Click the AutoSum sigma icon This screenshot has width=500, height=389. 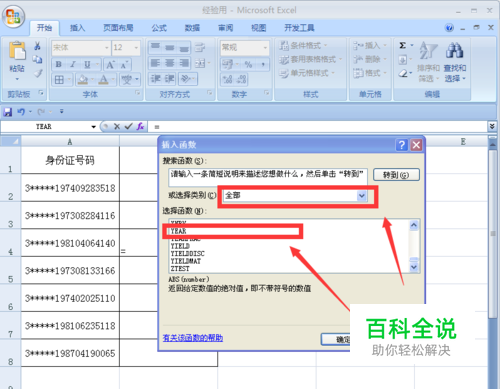(403, 45)
